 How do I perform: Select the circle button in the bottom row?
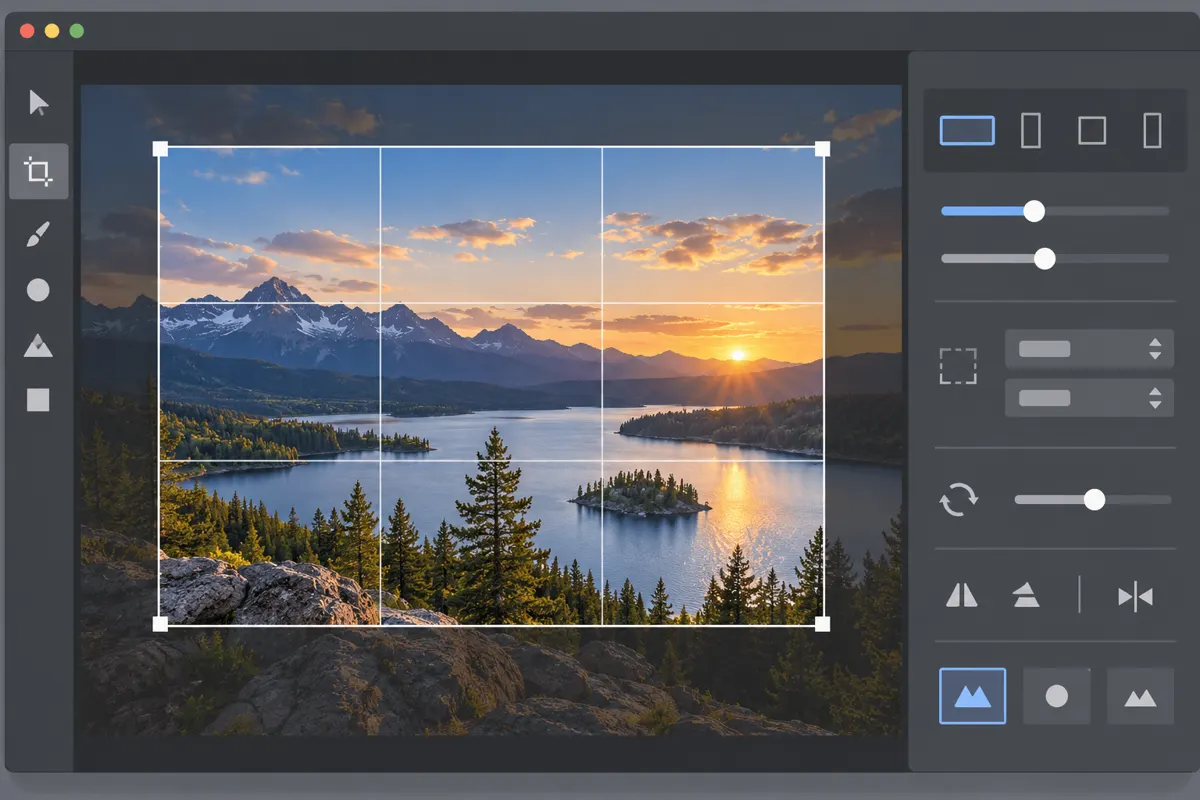1056,696
